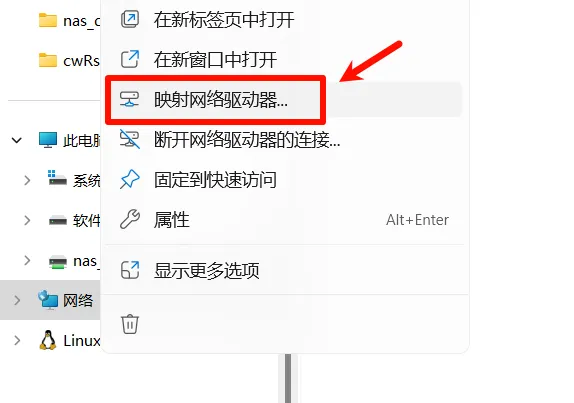Image resolution: width=574 pixels, height=403 pixels.
Task: Collapse the 此电脑 tree node
Action: pos(17,140)
